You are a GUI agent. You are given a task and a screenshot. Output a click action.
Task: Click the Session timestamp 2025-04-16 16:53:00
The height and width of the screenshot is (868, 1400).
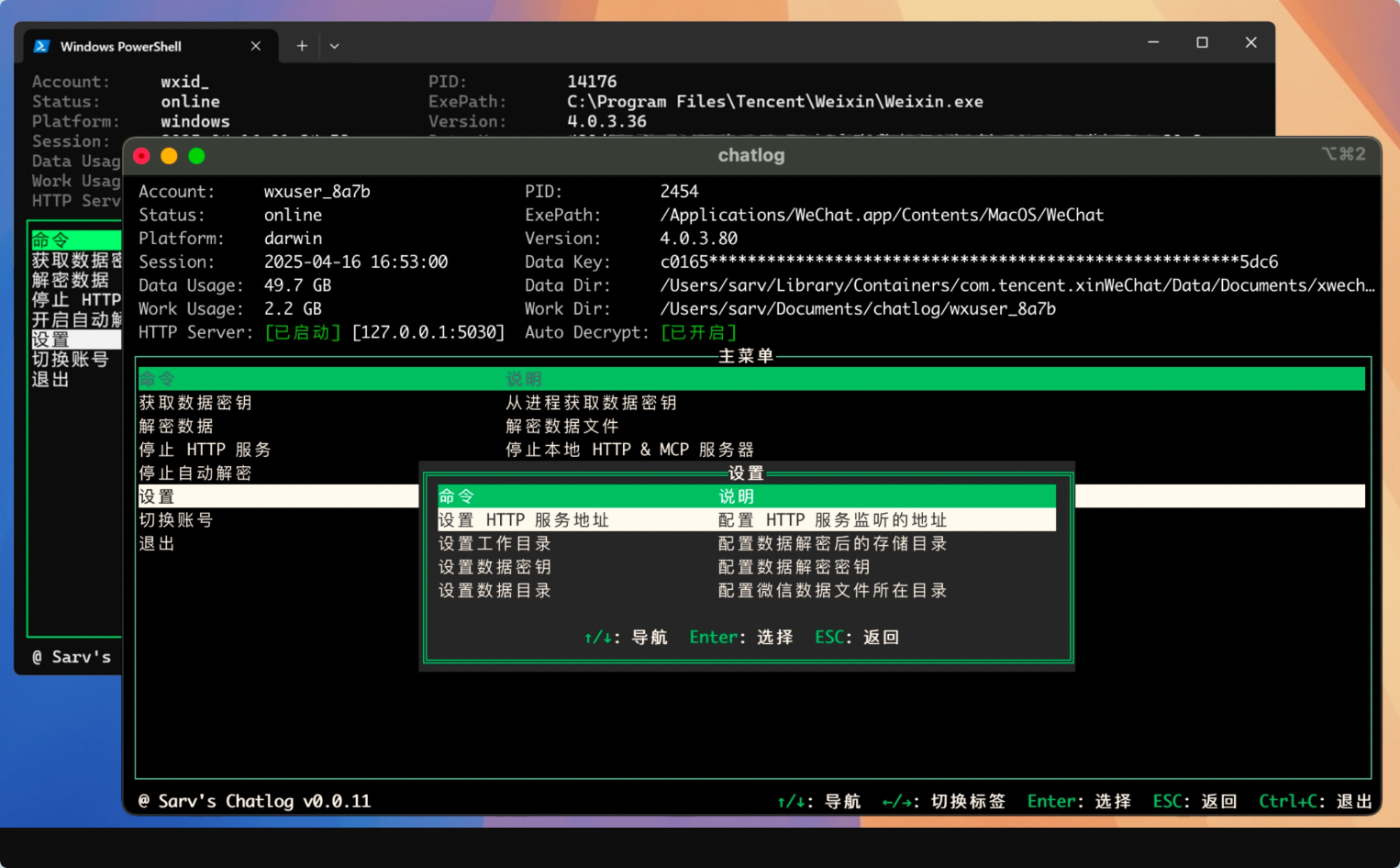pos(356,262)
